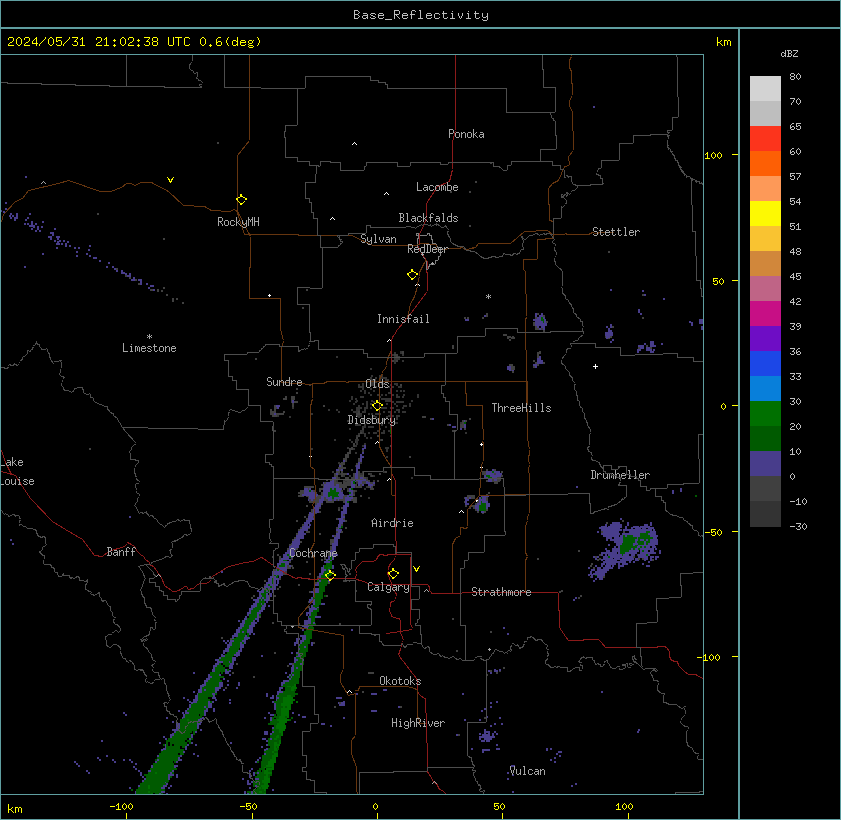Select the Innisfail label
841x820 pixels.
pyautogui.click(x=403, y=319)
